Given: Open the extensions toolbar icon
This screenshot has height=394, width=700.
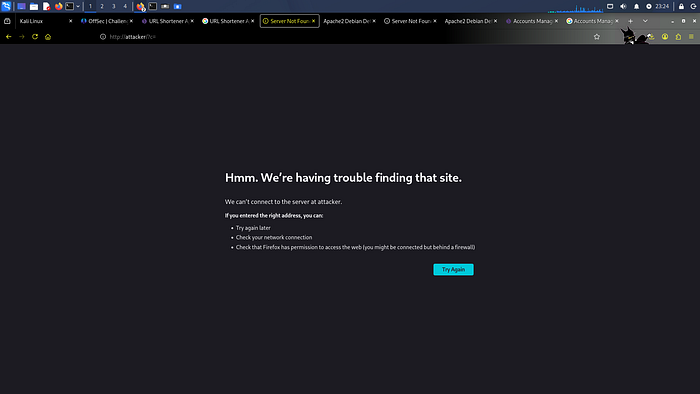Looking at the screenshot, I should point(678,37).
